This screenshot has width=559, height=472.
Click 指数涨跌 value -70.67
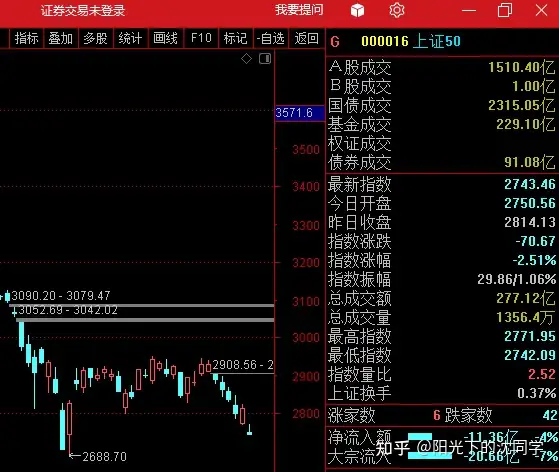[535, 241]
